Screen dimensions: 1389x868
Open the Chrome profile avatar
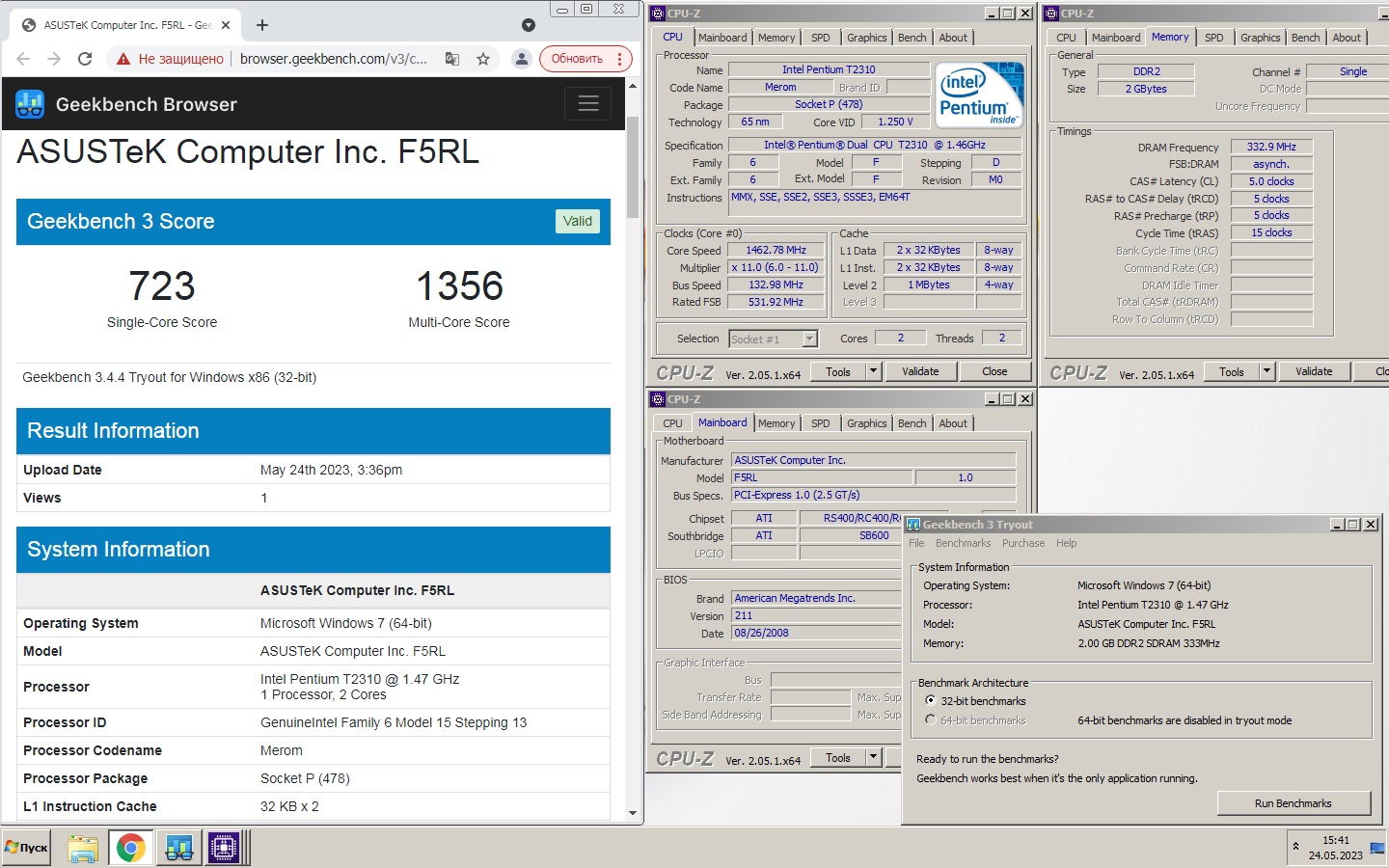click(522, 59)
